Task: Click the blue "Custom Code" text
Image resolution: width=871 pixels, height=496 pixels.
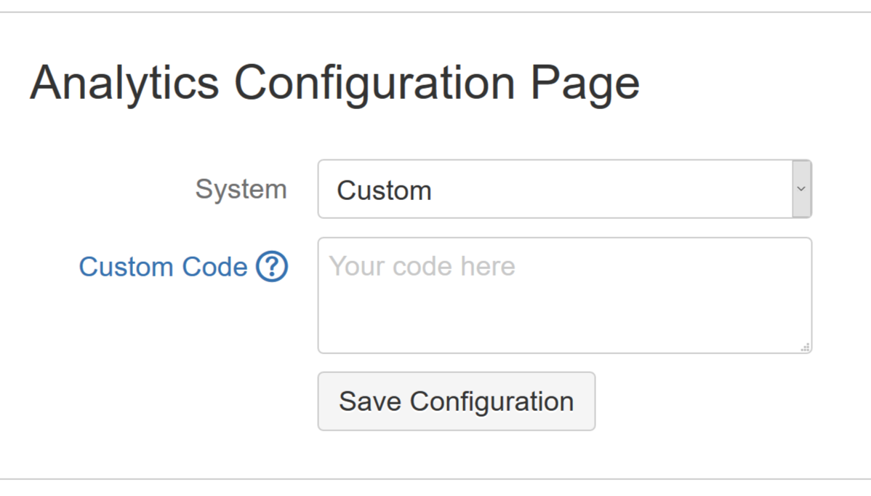Action: tap(163, 267)
